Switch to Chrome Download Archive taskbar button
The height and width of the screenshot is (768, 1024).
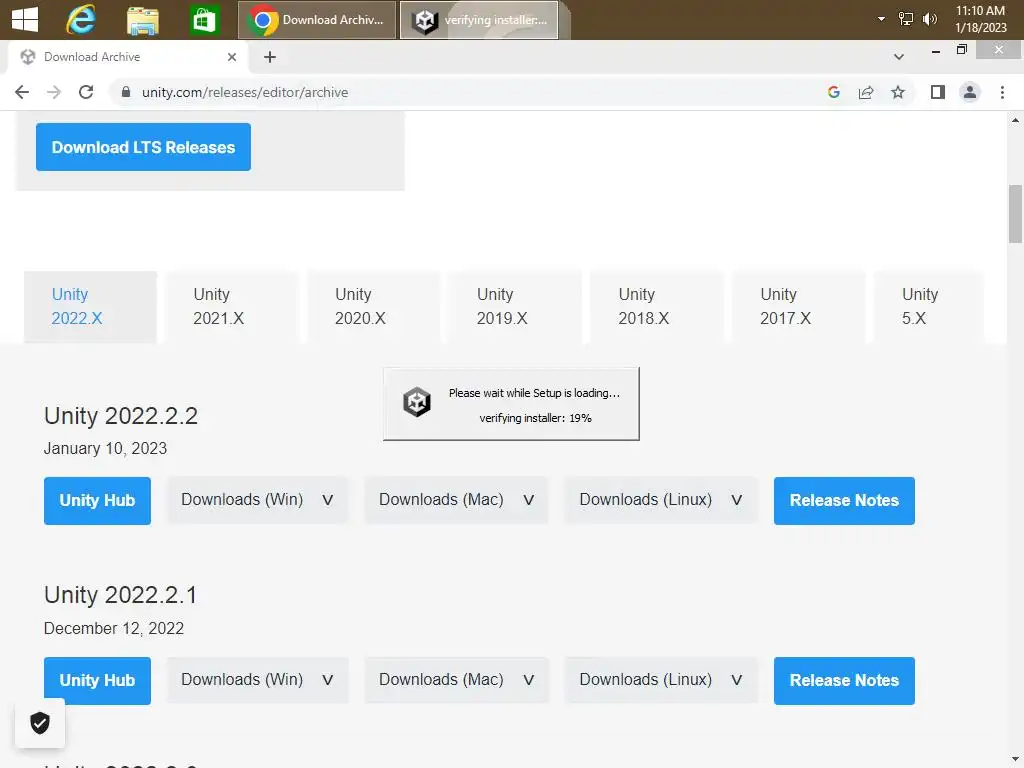[317, 20]
